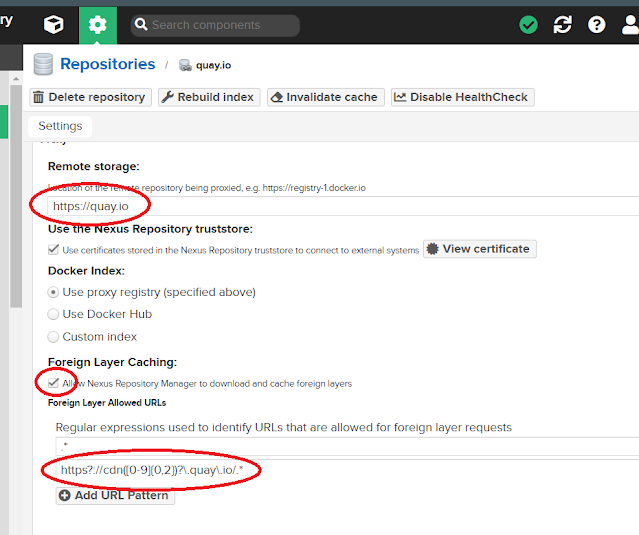Select 'Use proxy registry' radio option
Screen dimensions: 639x535
(54, 292)
